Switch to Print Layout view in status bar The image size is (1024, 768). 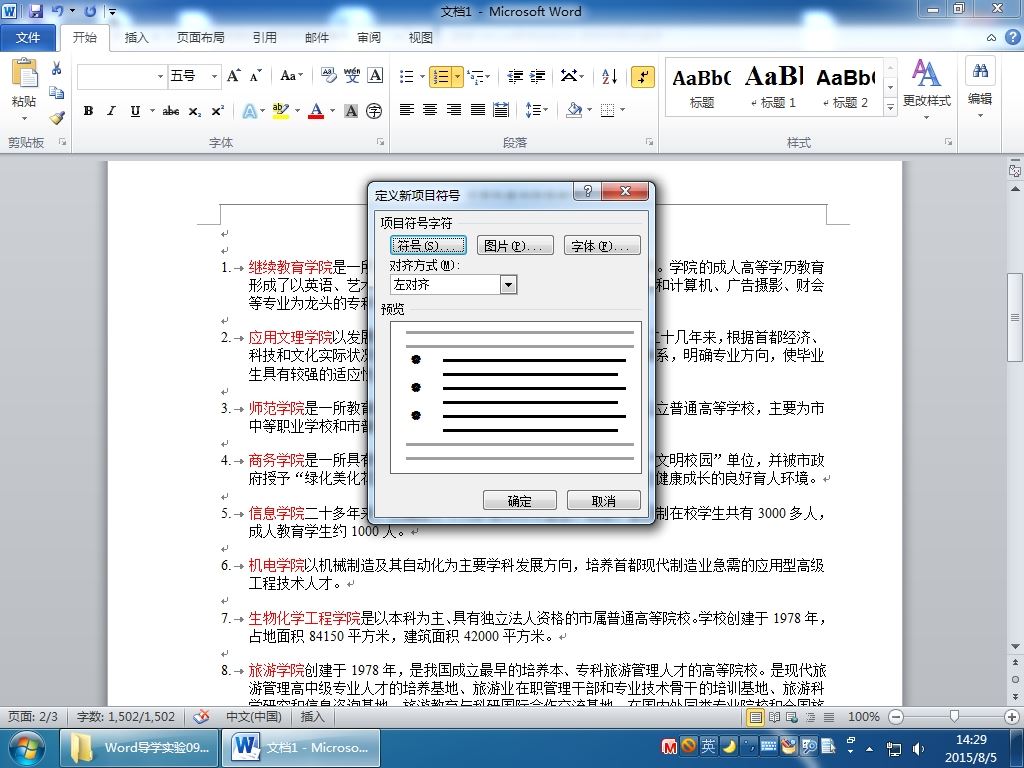coord(756,717)
